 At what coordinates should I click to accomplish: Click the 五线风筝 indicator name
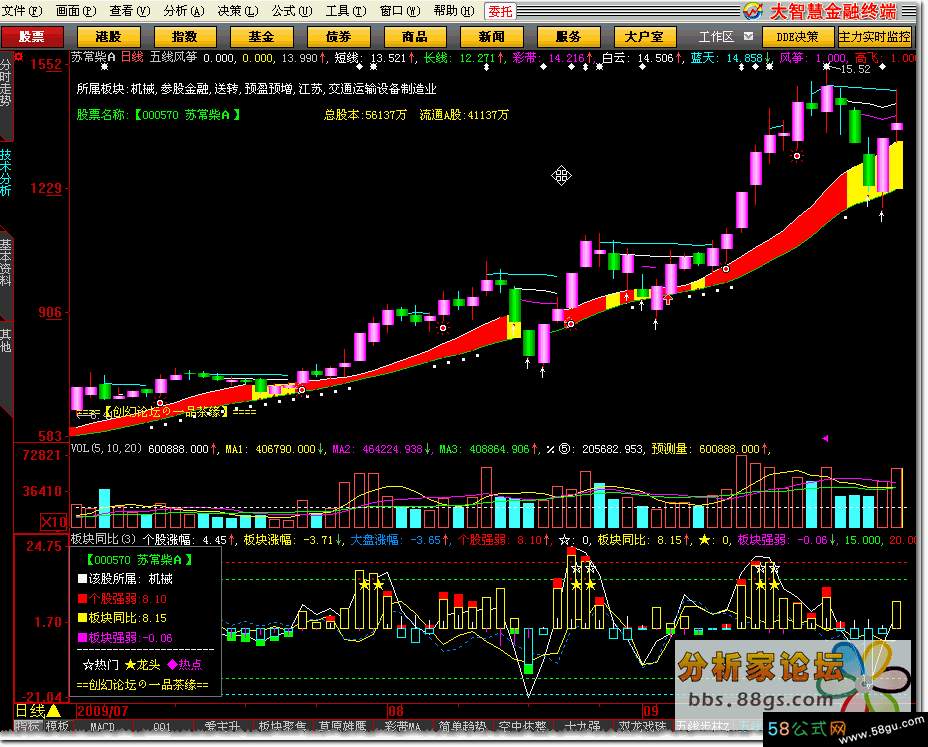[x=173, y=57]
